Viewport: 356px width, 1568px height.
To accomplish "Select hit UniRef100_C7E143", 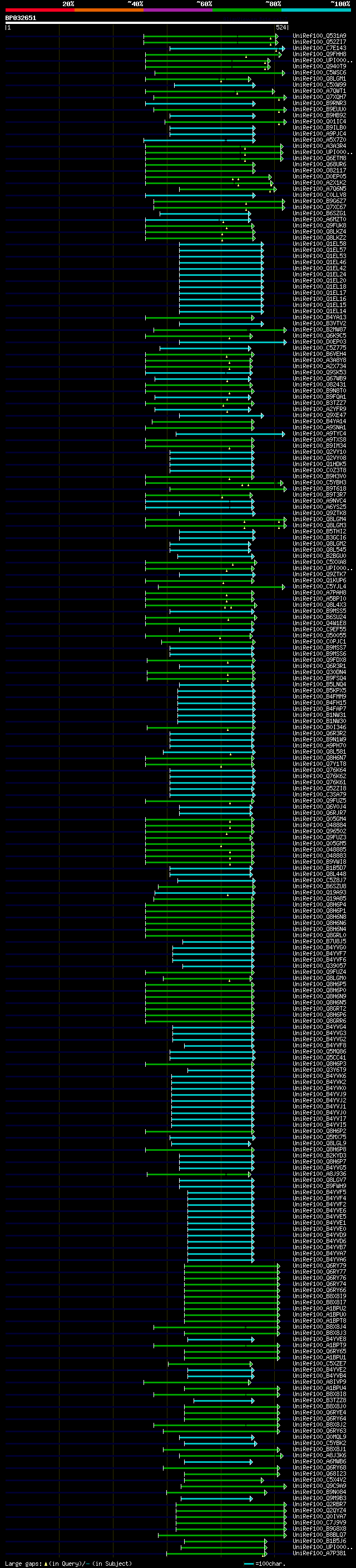I will (319, 48).
